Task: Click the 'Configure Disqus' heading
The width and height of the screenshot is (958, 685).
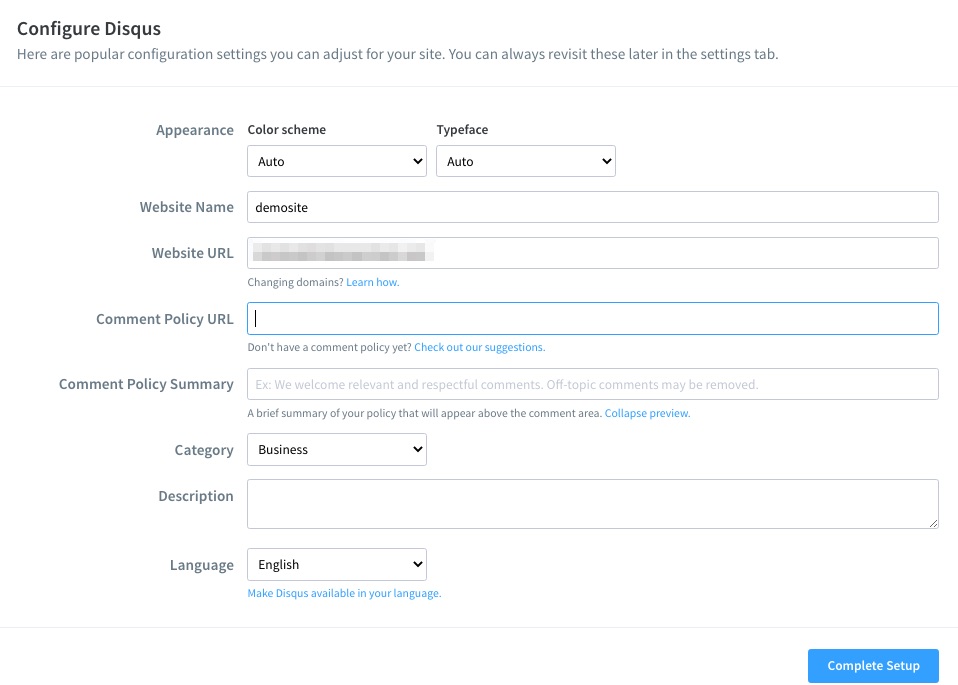Action: pyautogui.click(x=89, y=29)
